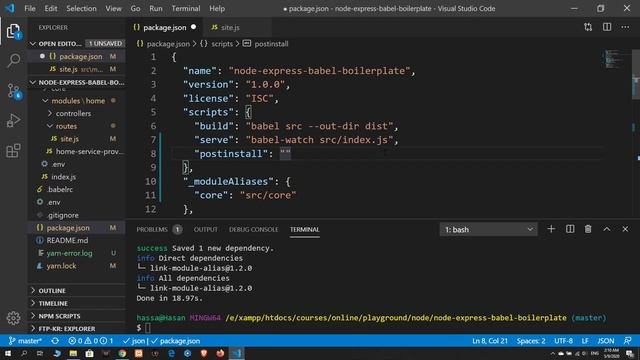This screenshot has height=360, width=640.
Task: Open the File menu
Action: point(30,9)
